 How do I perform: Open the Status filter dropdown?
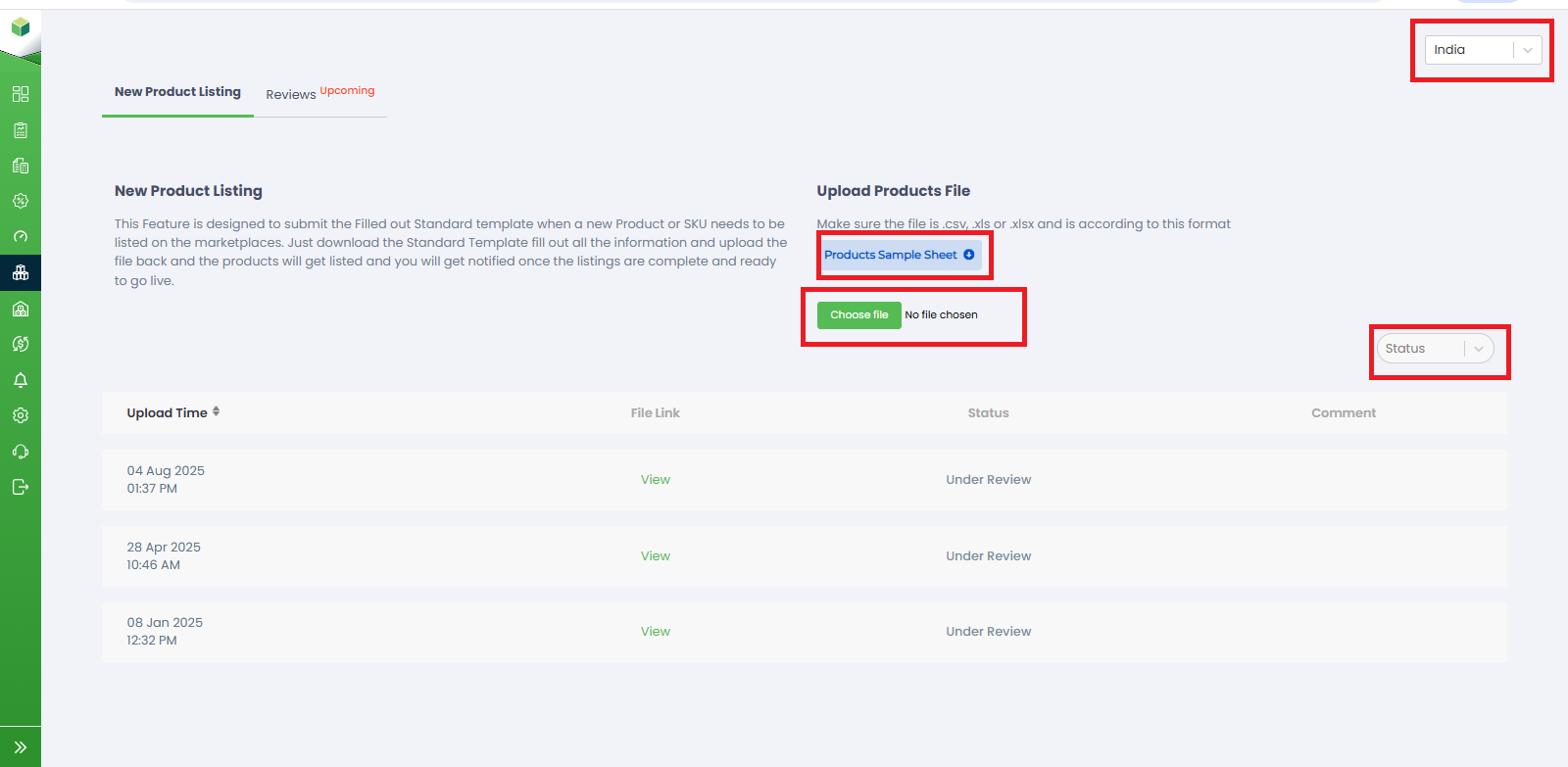click(x=1435, y=349)
